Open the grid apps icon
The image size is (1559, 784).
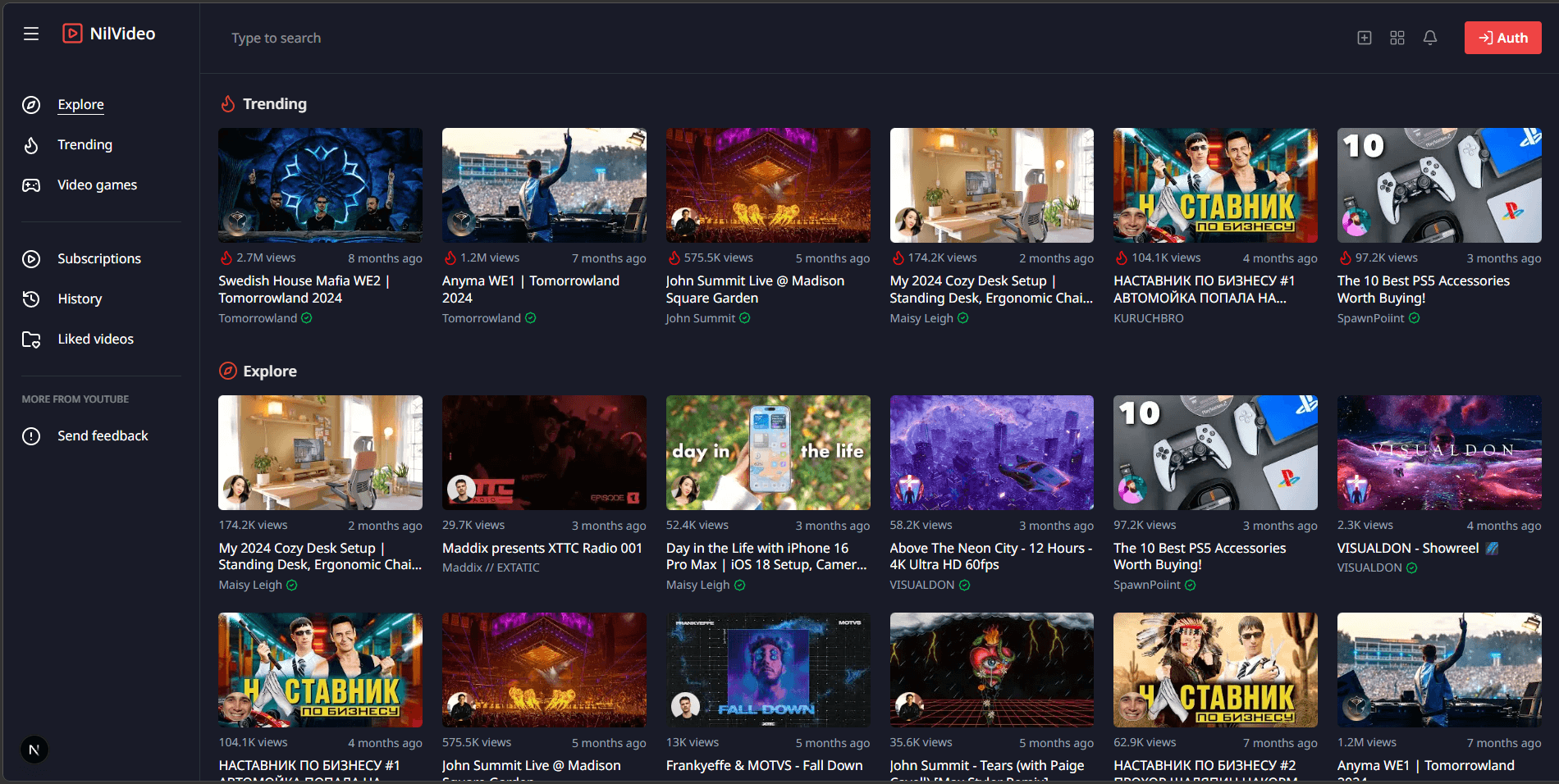click(x=1397, y=38)
